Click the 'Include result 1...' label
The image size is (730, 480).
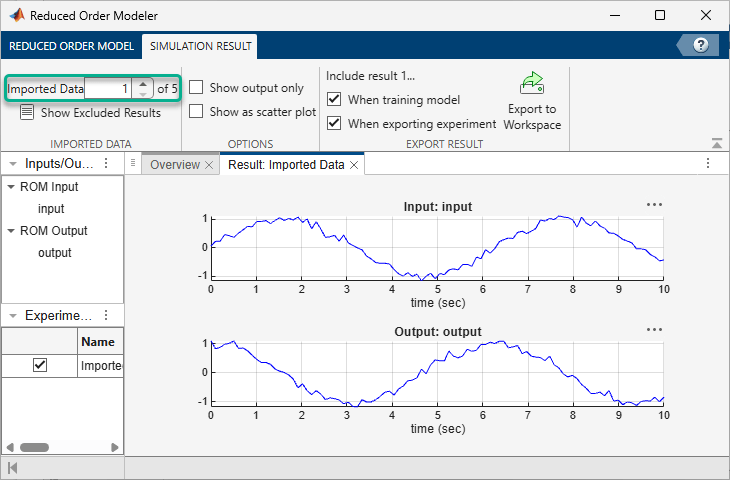tap(370, 76)
